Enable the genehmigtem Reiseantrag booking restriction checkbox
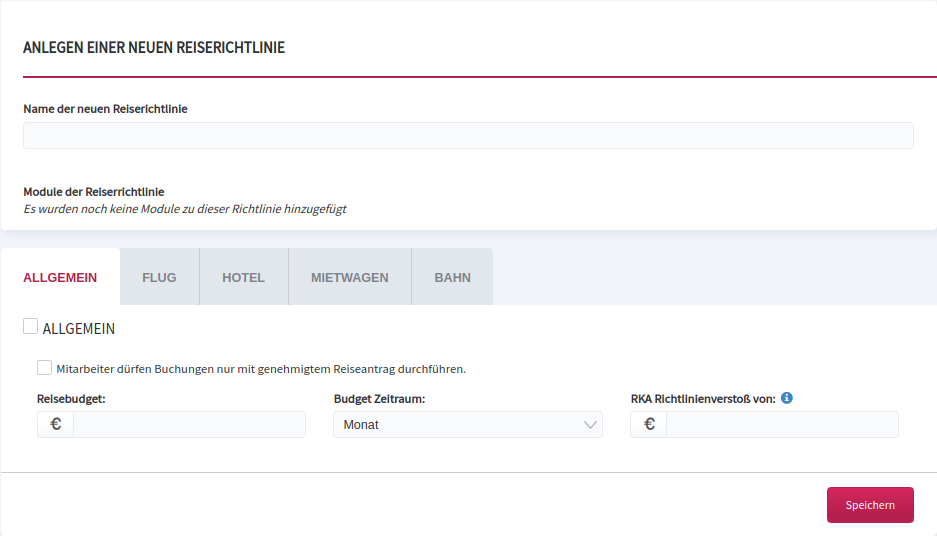 [x=44, y=367]
